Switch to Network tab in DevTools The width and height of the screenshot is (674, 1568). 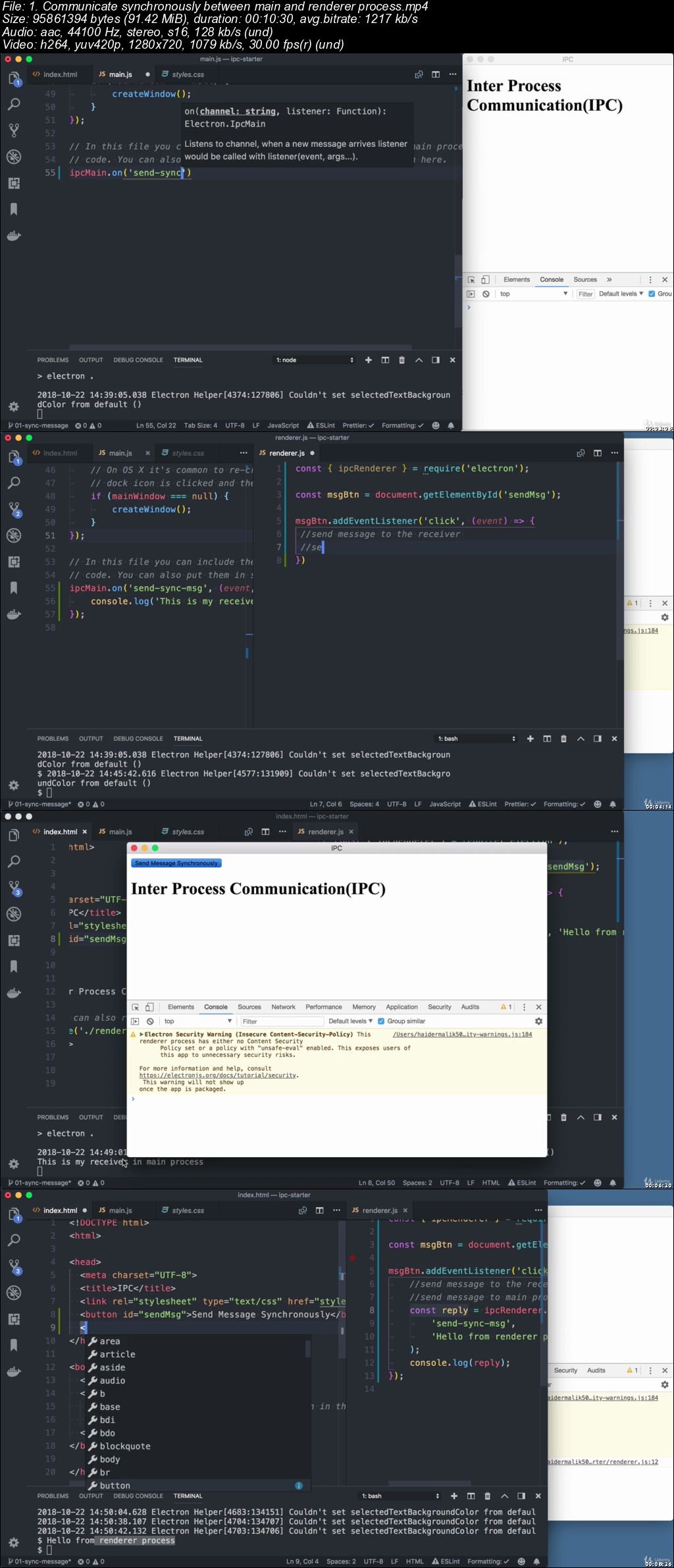(x=283, y=1007)
